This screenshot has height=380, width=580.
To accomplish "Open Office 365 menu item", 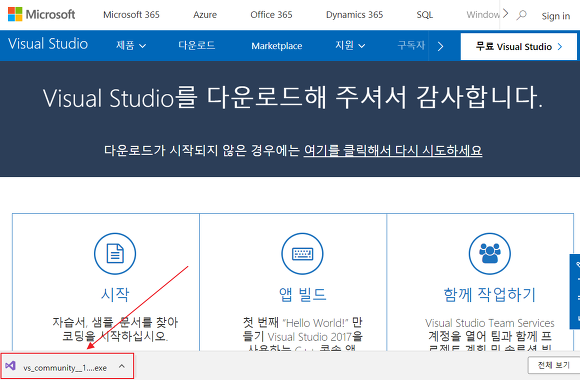I will [271, 15].
